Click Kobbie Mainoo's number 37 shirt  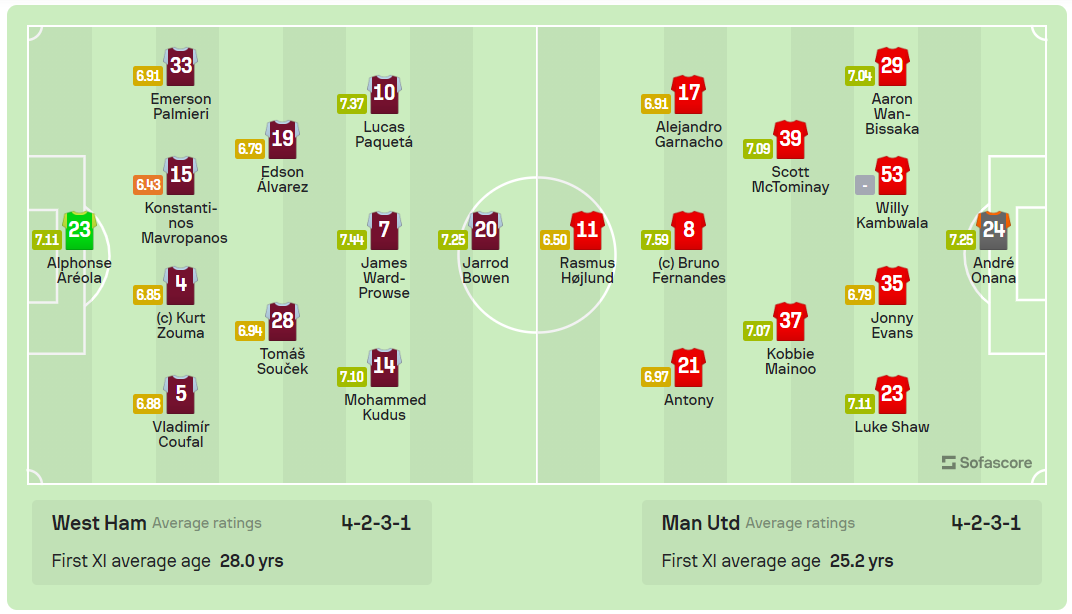coord(790,322)
